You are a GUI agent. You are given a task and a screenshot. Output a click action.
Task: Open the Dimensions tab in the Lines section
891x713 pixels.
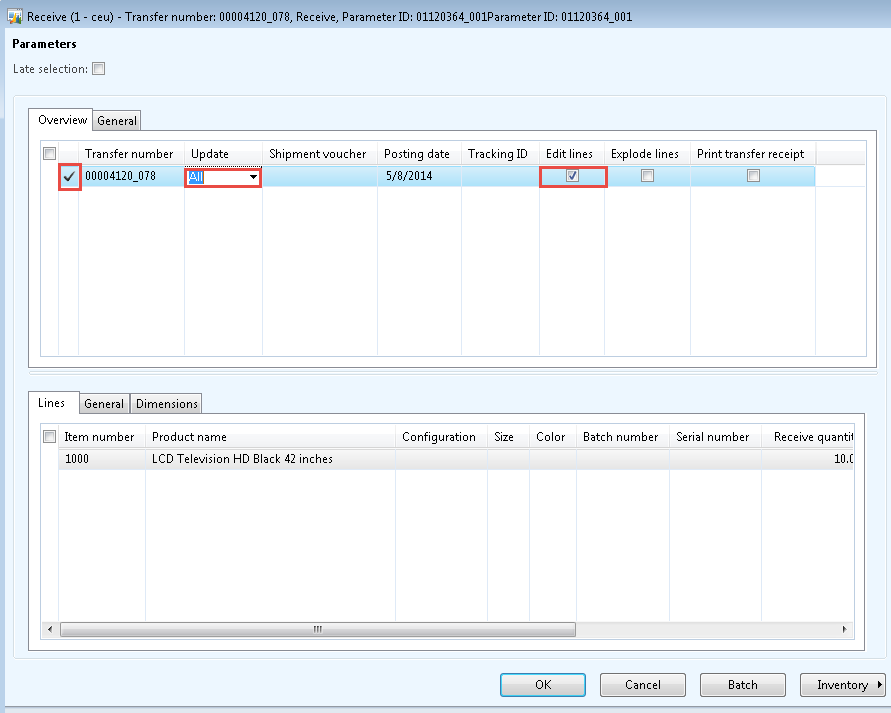(166, 403)
